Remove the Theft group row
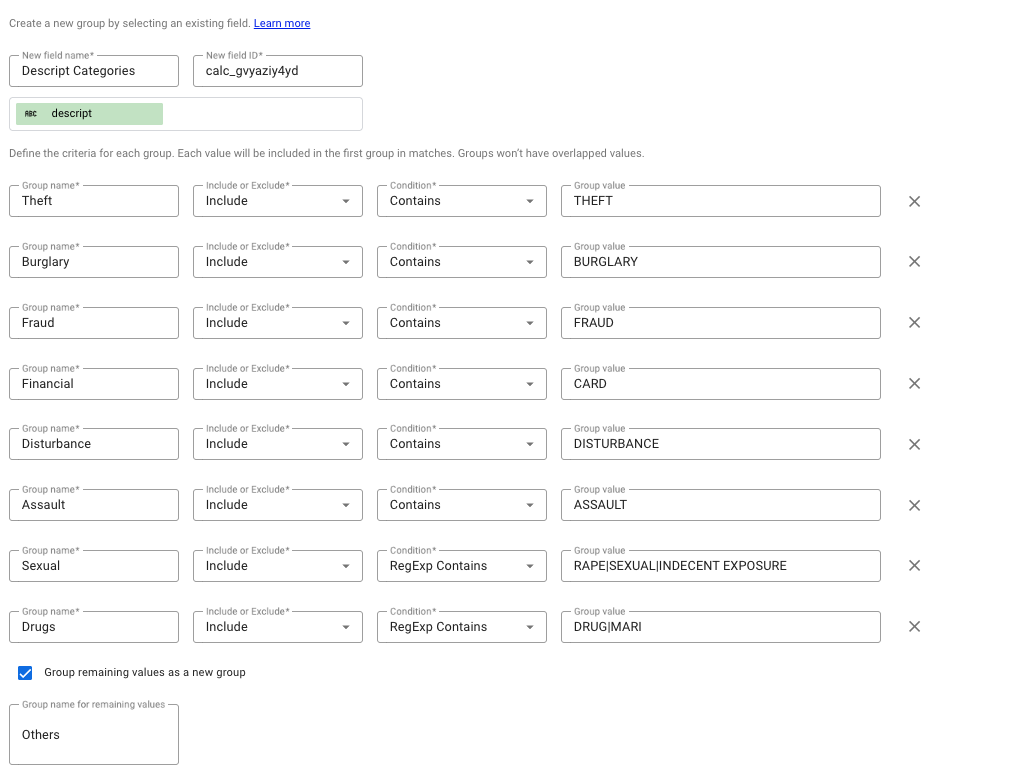Screen dimensions: 1033x774 click(914, 201)
